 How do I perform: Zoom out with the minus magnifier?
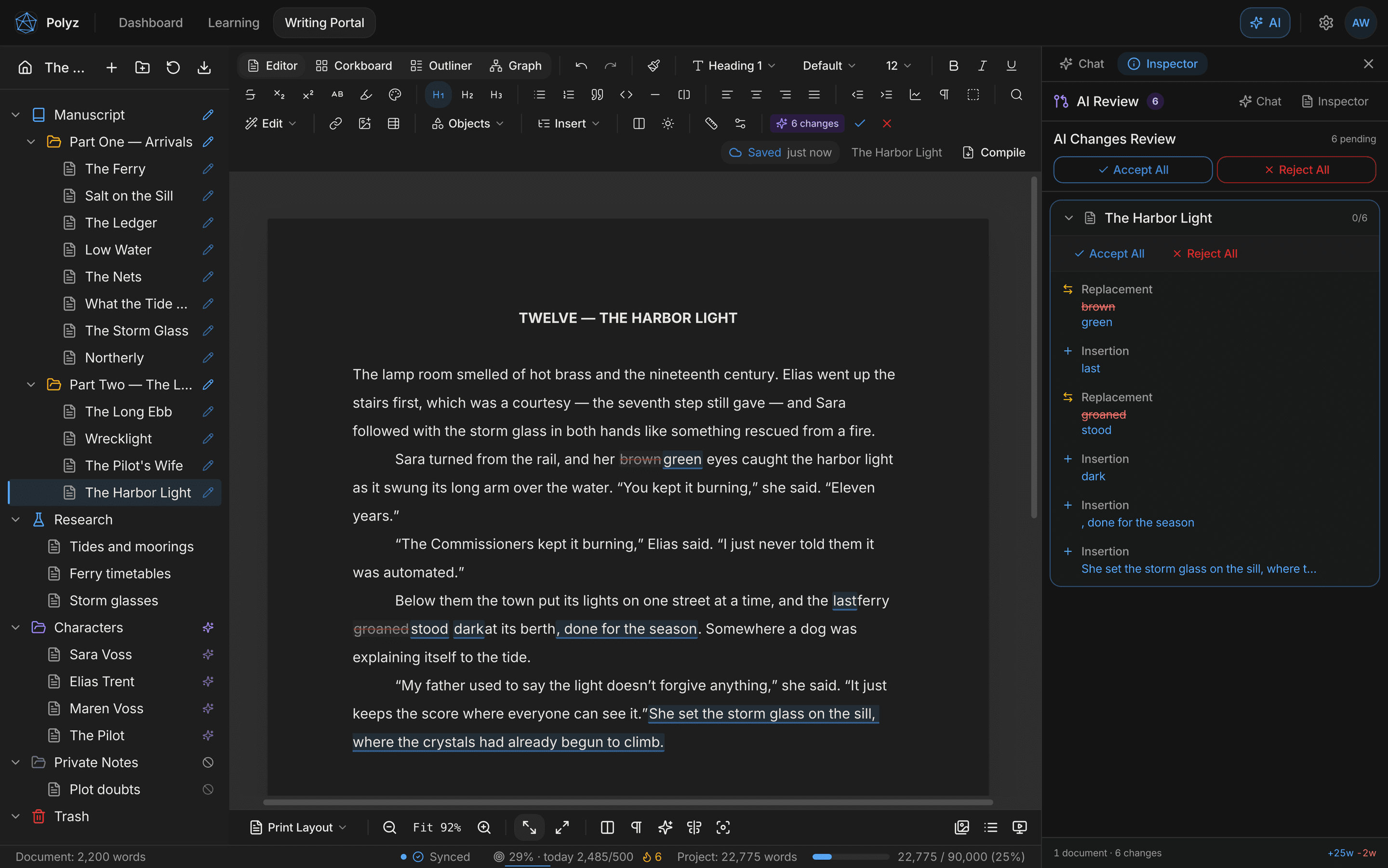coord(390,827)
